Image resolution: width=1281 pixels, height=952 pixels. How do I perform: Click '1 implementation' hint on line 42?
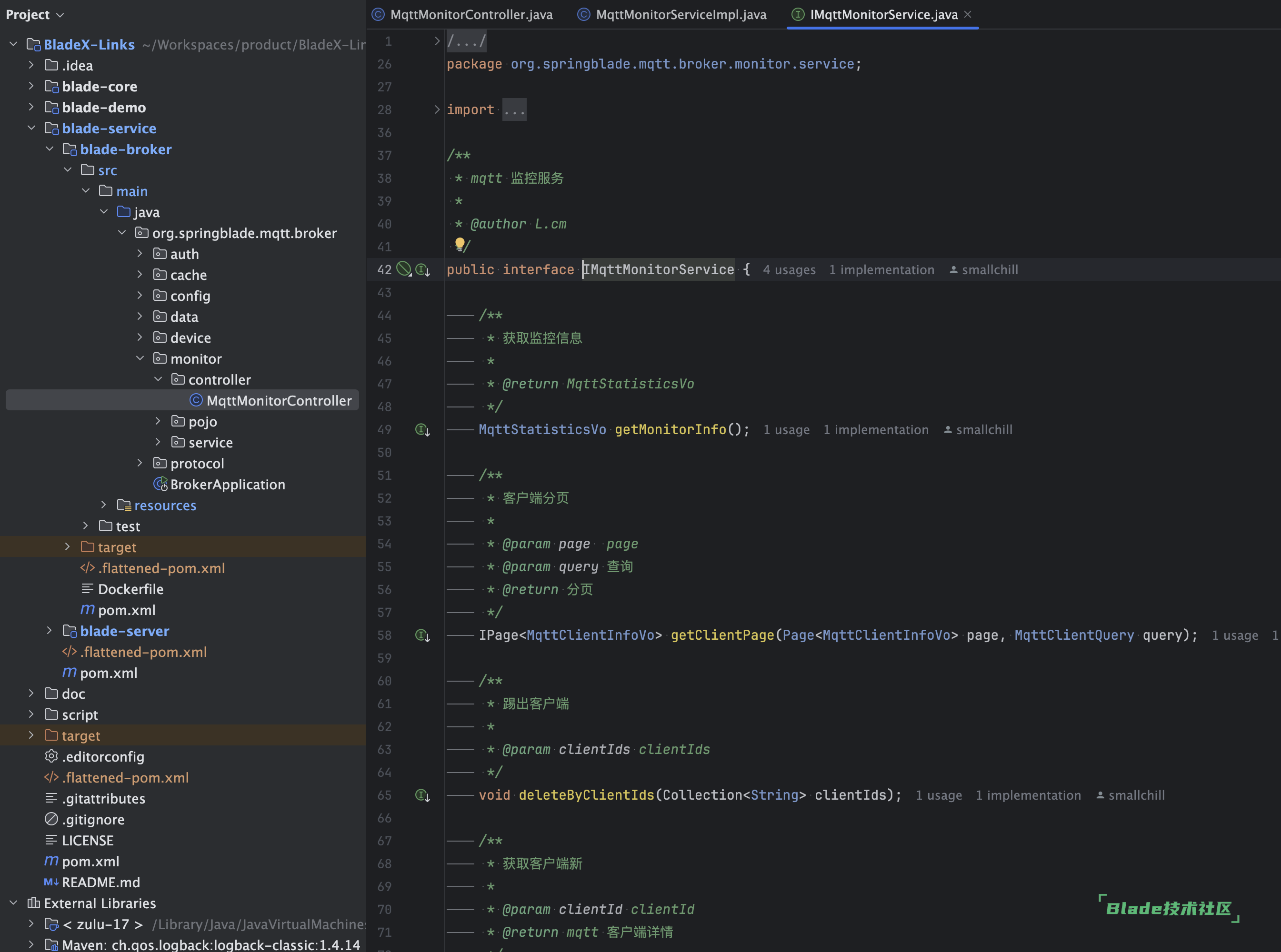(x=881, y=270)
